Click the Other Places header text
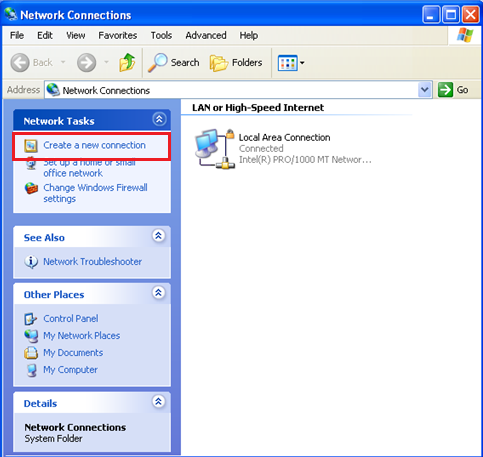 54,295
